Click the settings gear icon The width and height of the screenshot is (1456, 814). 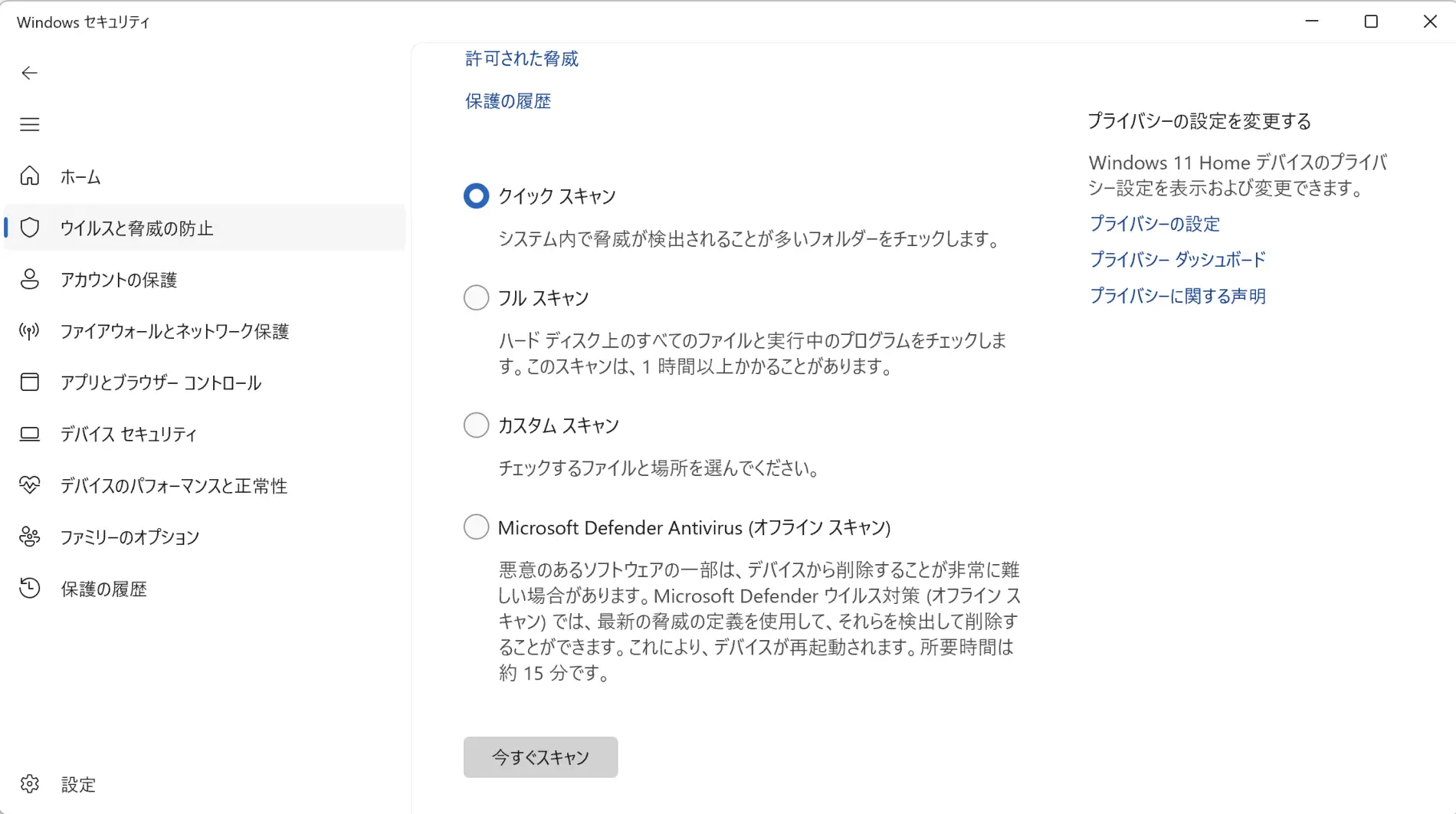(x=29, y=784)
